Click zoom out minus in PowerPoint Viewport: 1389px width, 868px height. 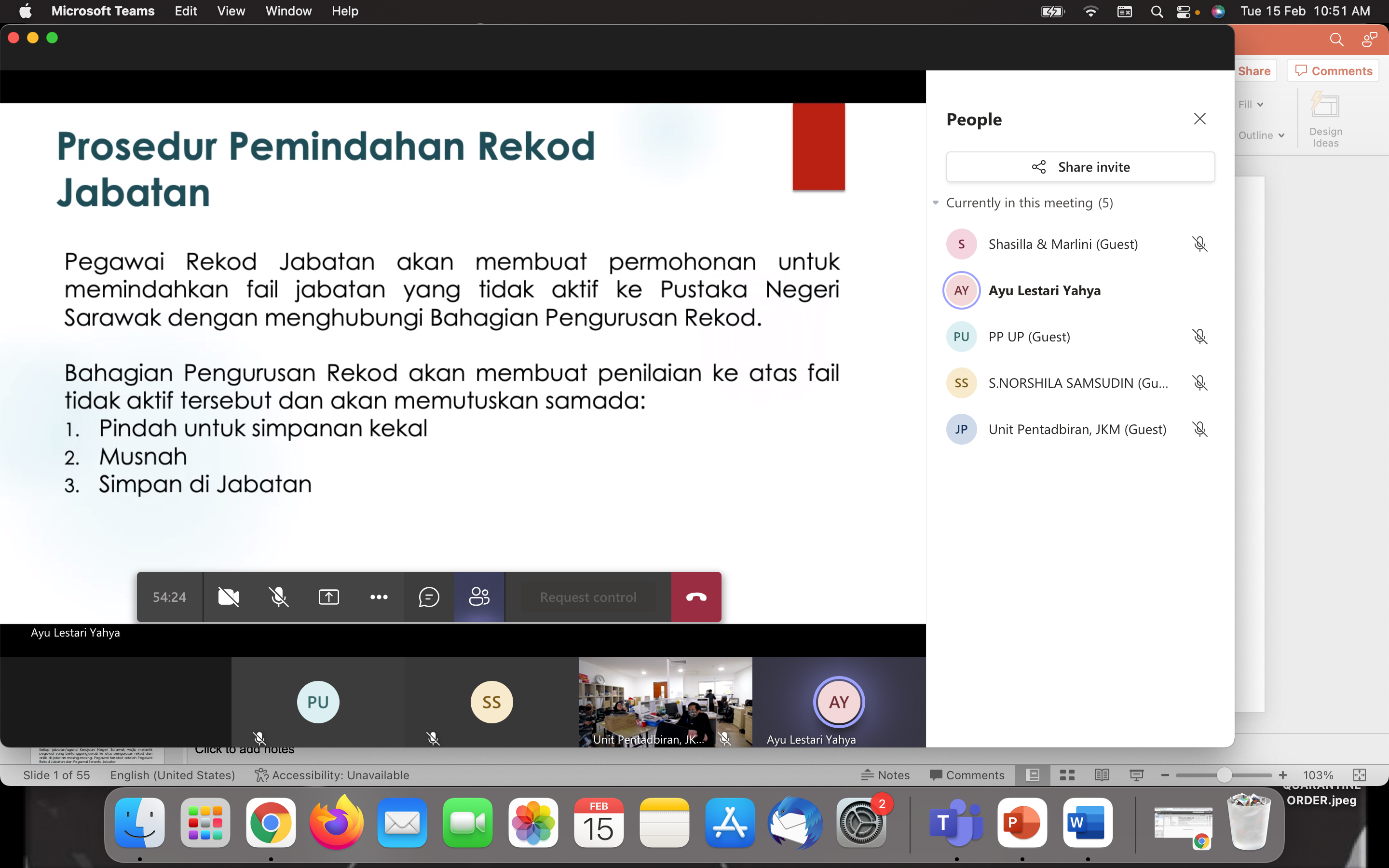tap(1165, 775)
